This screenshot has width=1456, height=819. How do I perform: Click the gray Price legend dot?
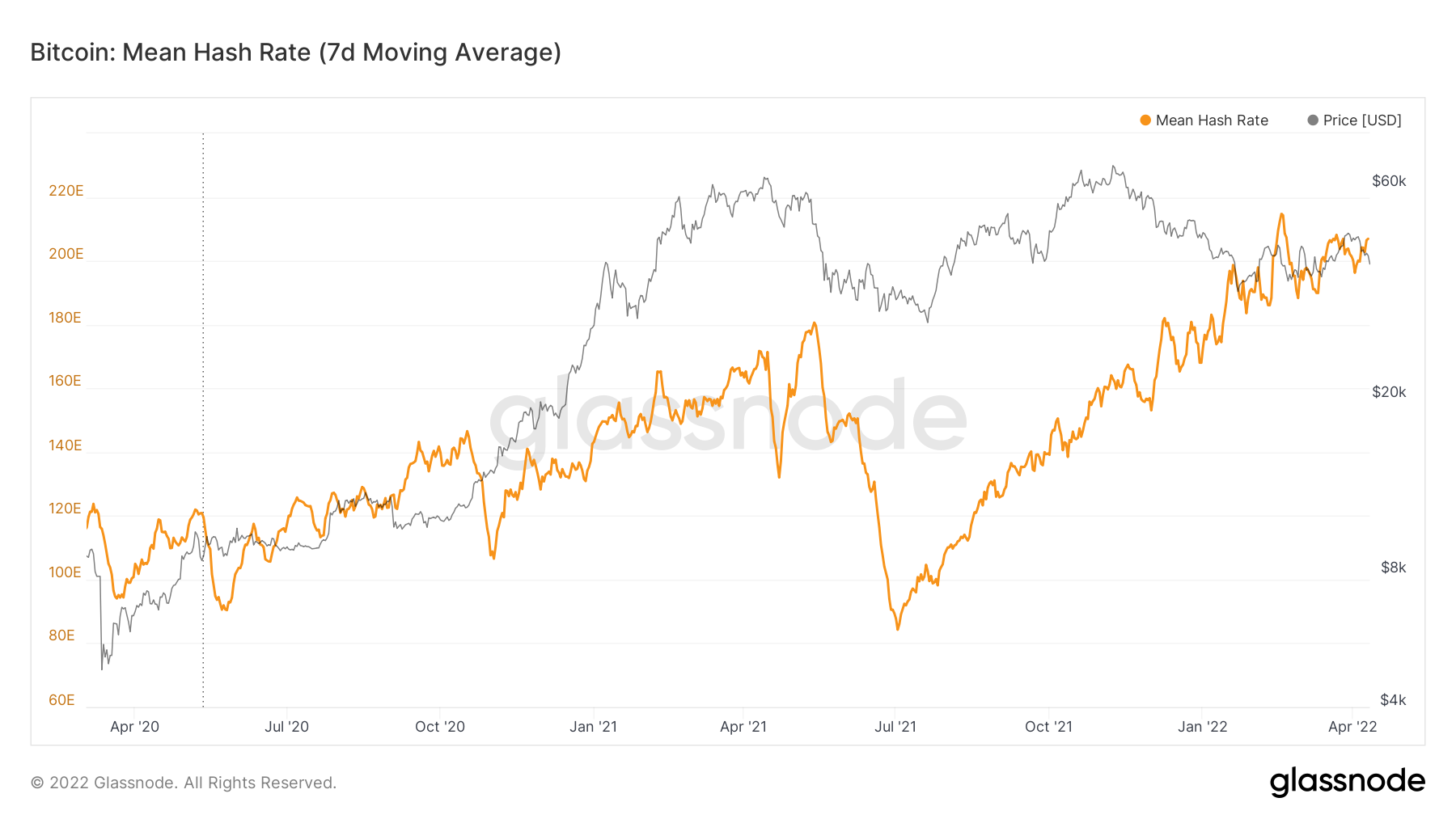click(1313, 120)
